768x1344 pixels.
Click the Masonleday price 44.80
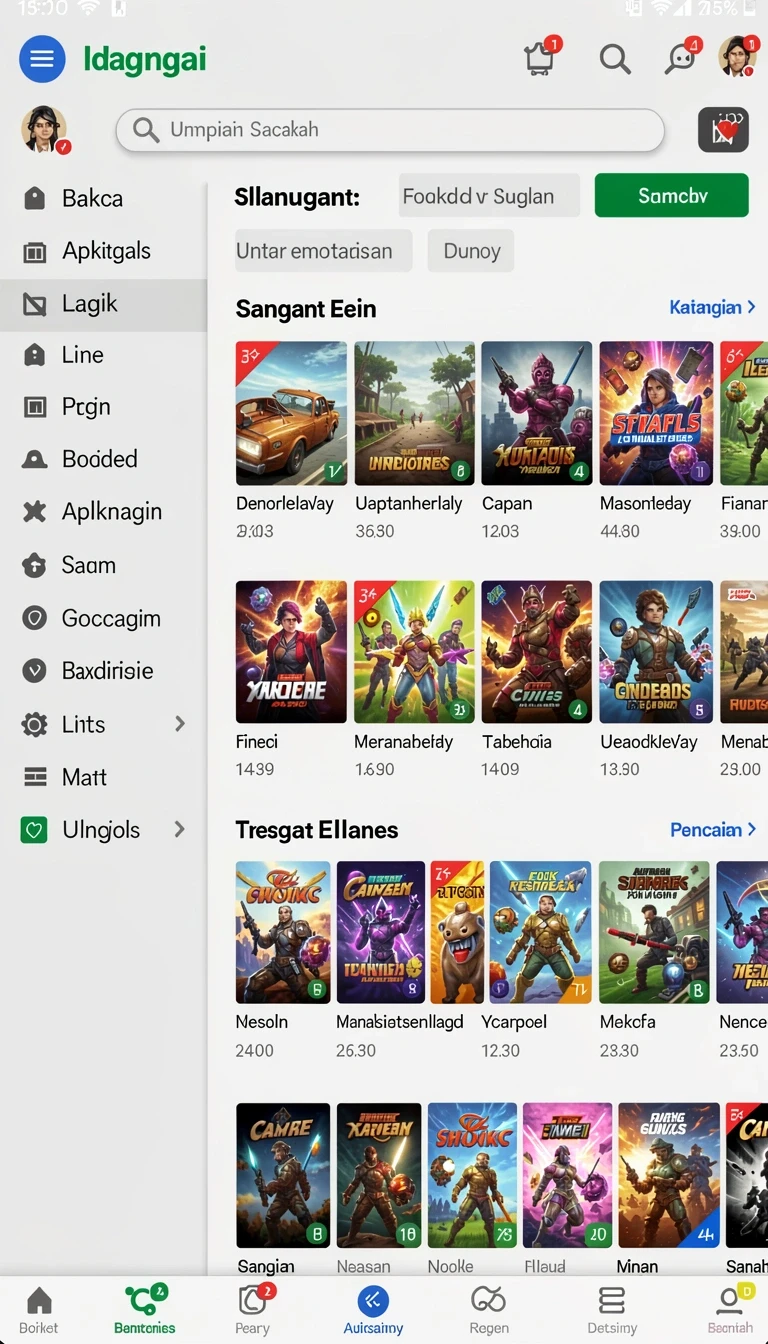[x=620, y=532]
